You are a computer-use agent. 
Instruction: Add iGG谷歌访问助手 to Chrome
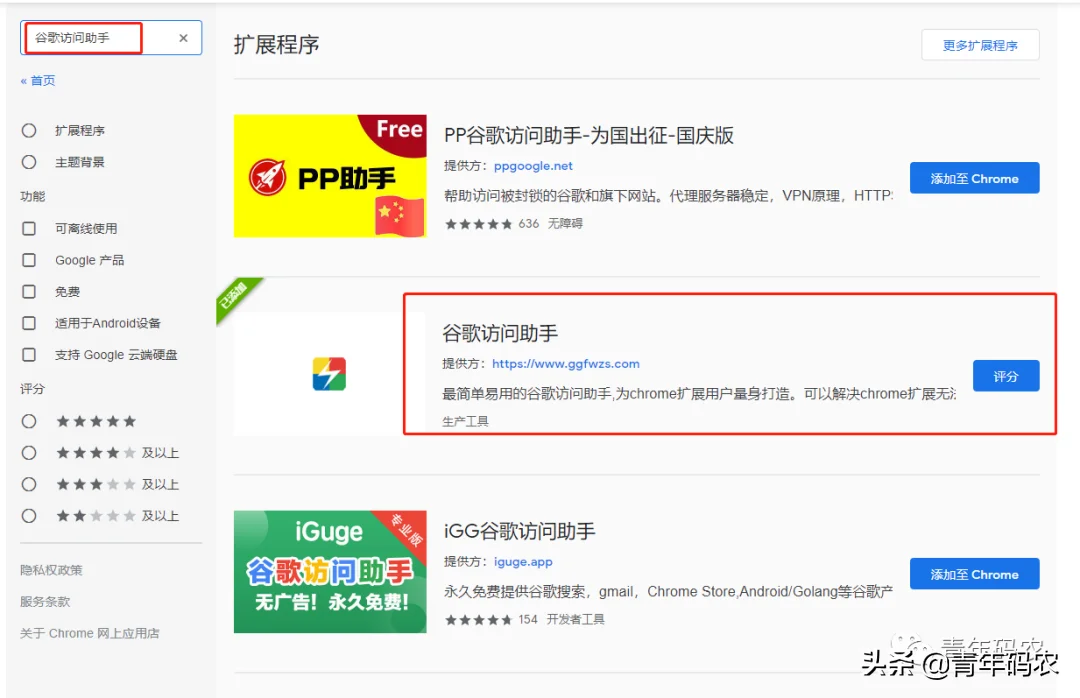point(974,574)
